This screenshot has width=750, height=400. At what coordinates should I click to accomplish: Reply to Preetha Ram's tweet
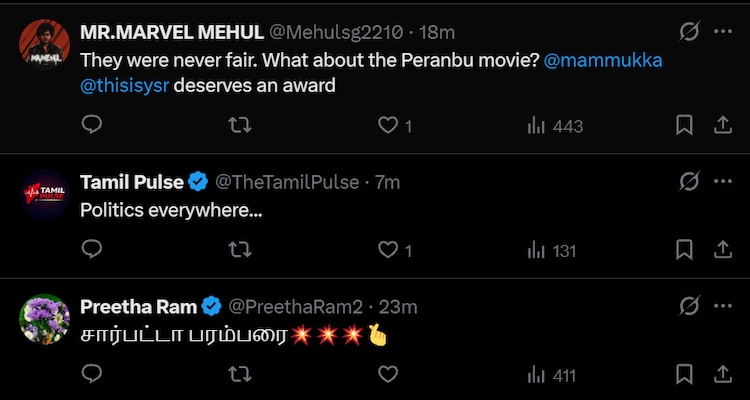[x=91, y=374]
